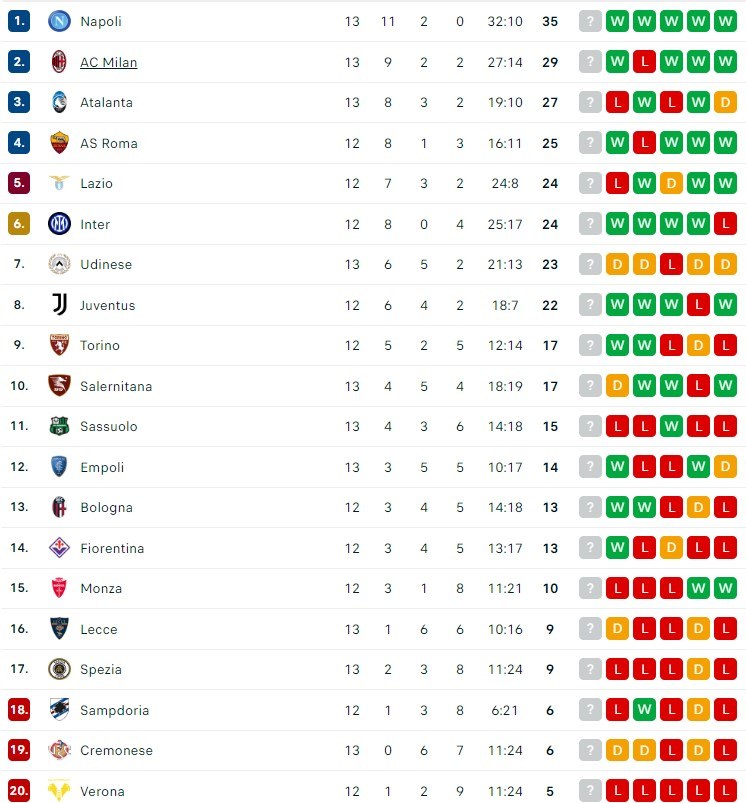Select the Udinese row in standings

pyautogui.click(x=373, y=264)
